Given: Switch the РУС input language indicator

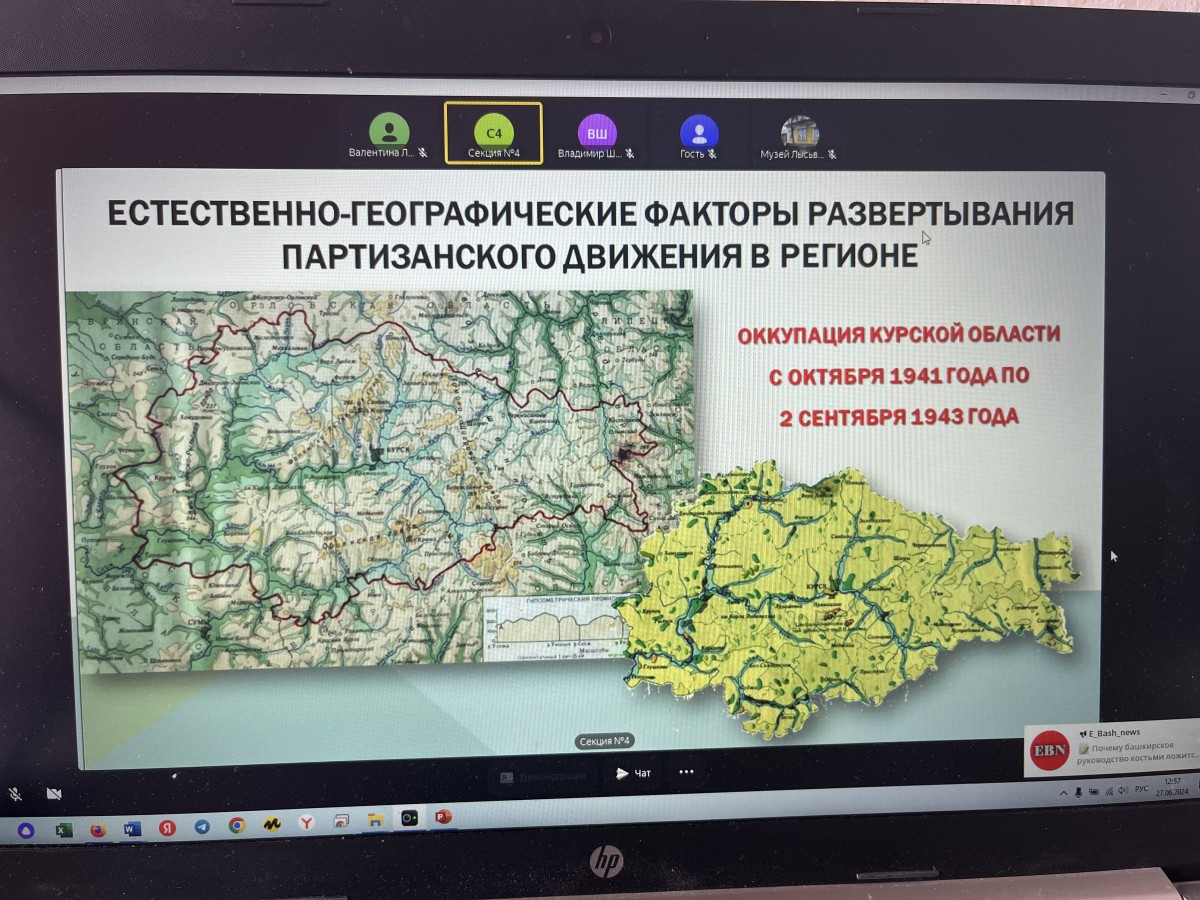Looking at the screenshot, I should [1141, 789].
